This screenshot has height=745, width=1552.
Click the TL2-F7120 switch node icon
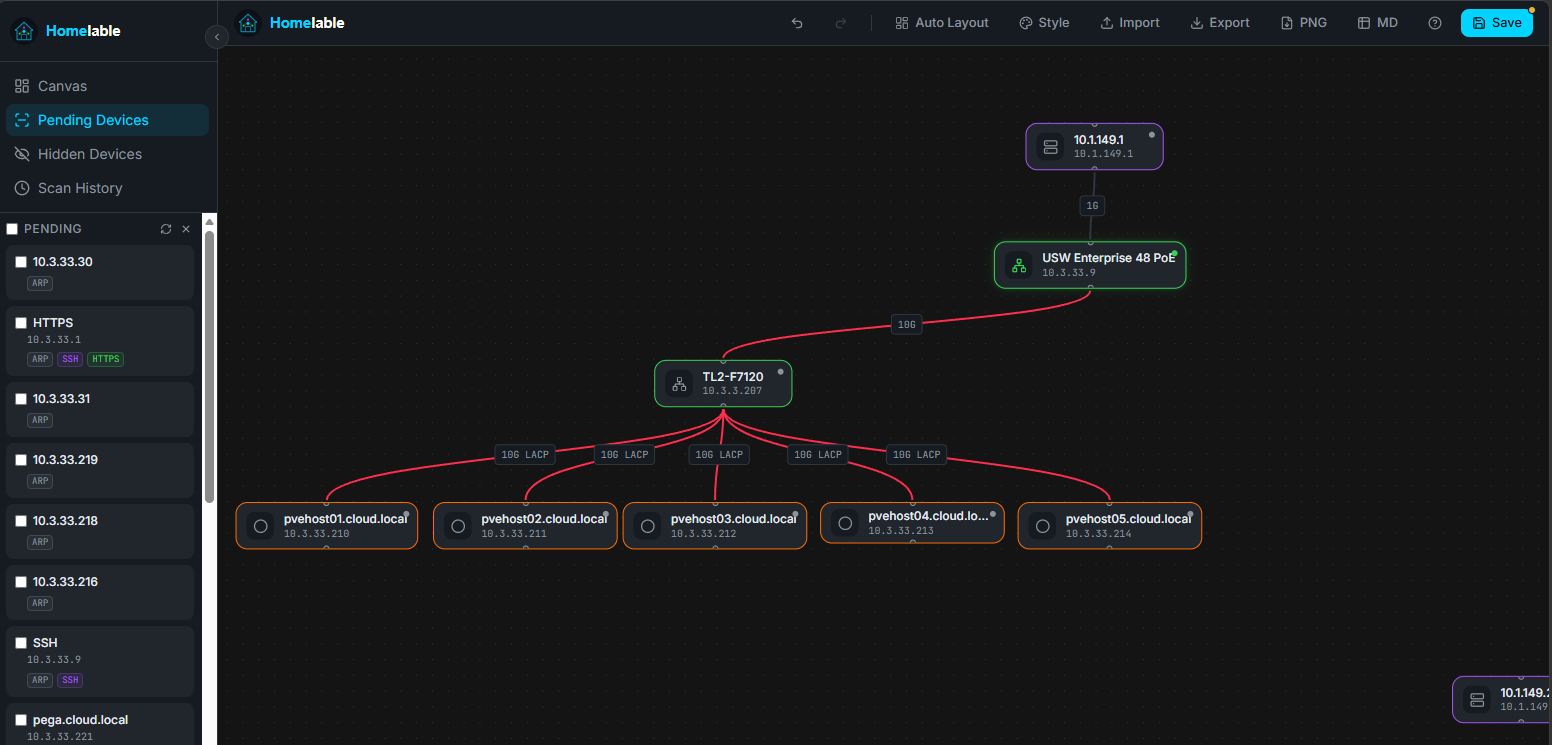click(x=679, y=384)
